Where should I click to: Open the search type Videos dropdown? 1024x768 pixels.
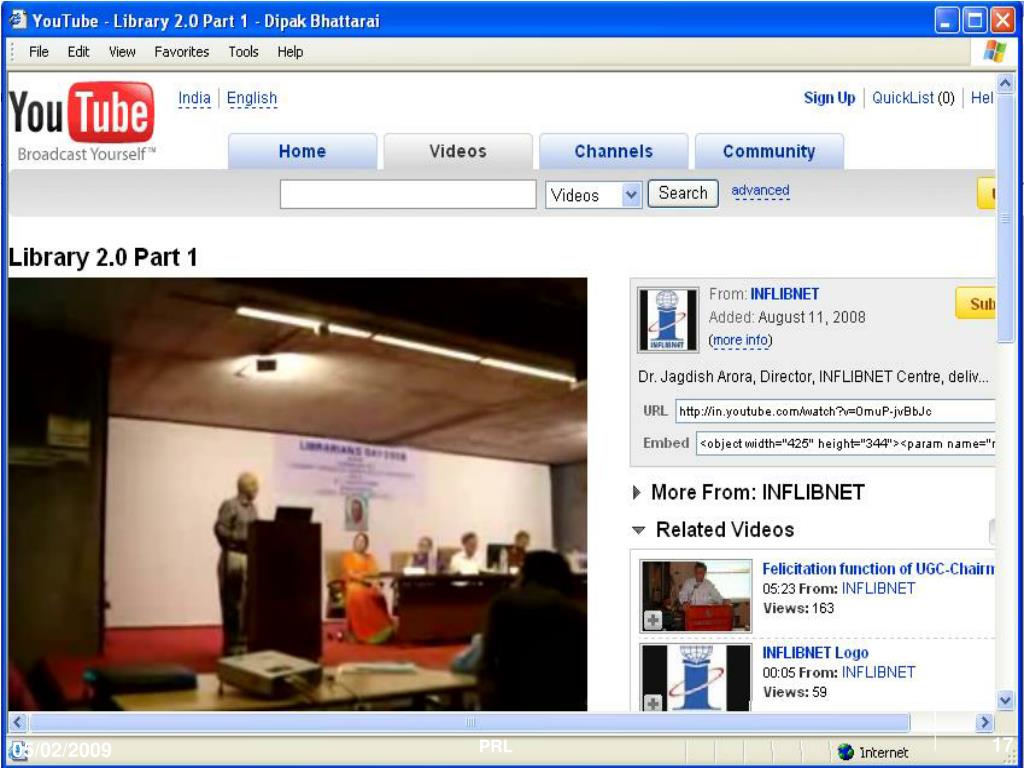tap(594, 195)
